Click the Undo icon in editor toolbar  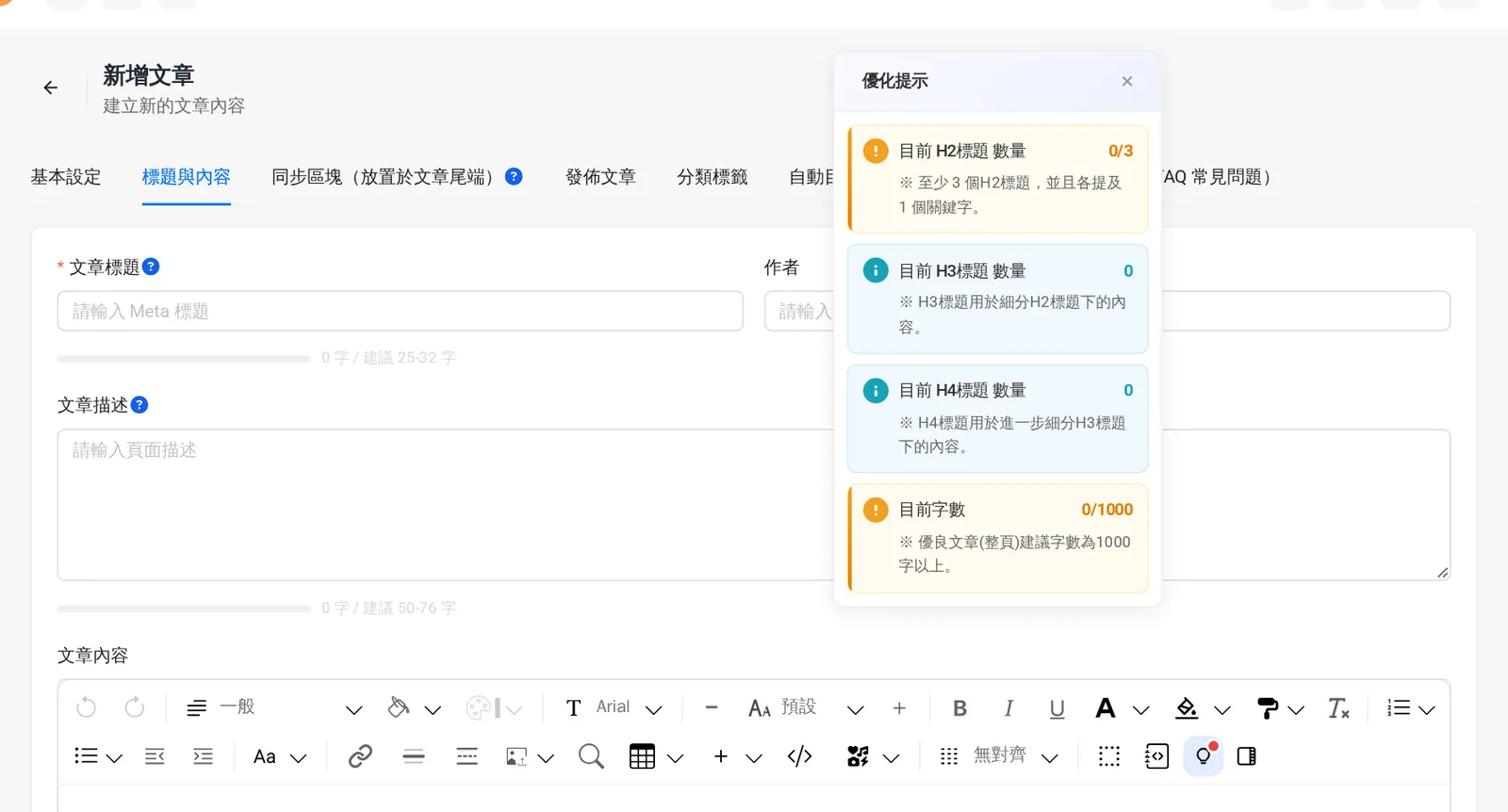point(87,707)
